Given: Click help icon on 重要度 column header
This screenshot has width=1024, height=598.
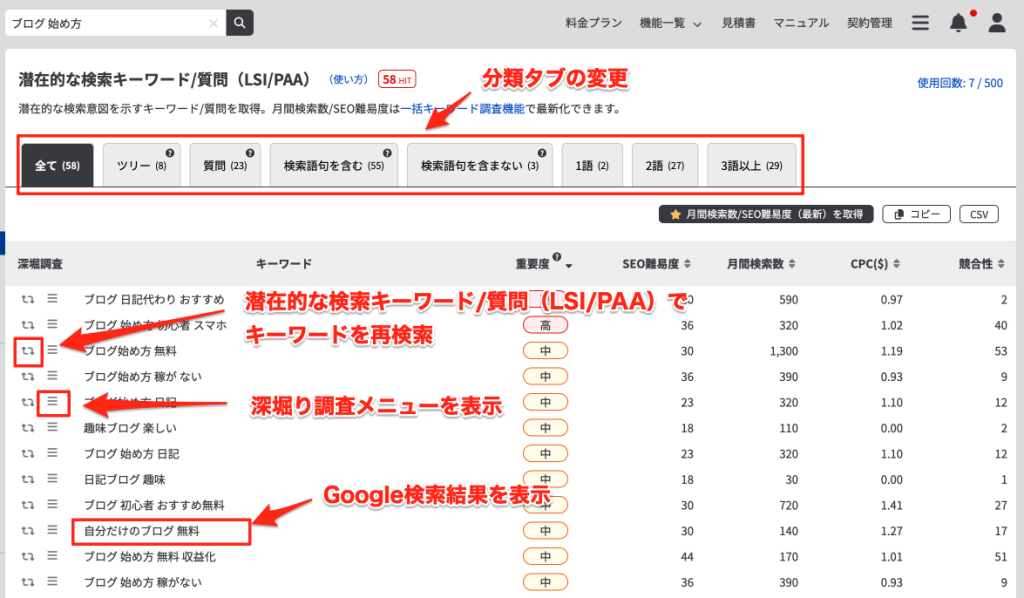Looking at the screenshot, I should pos(556,257).
